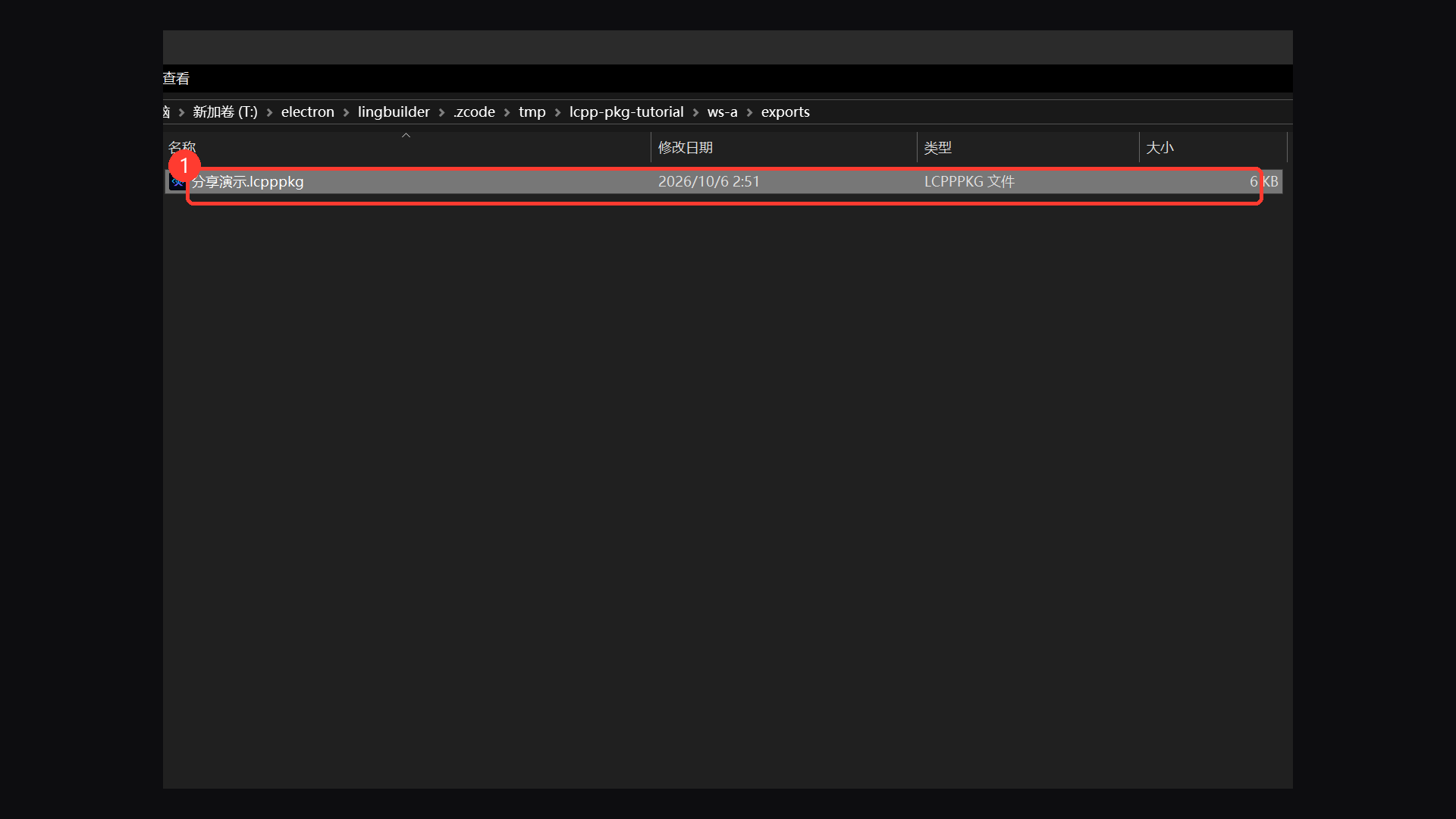Go to lcpp-pkg-tutorial breadcrumb folder
The image size is (1456, 819).
pyautogui.click(x=626, y=112)
